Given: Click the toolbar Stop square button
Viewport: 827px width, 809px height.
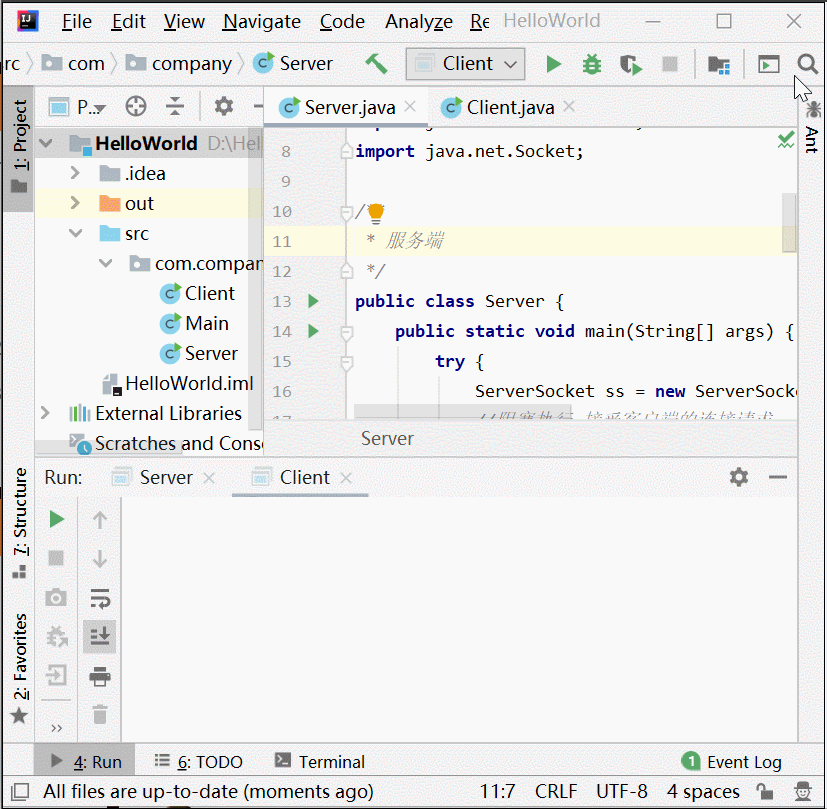Looking at the screenshot, I should pyautogui.click(x=670, y=64).
